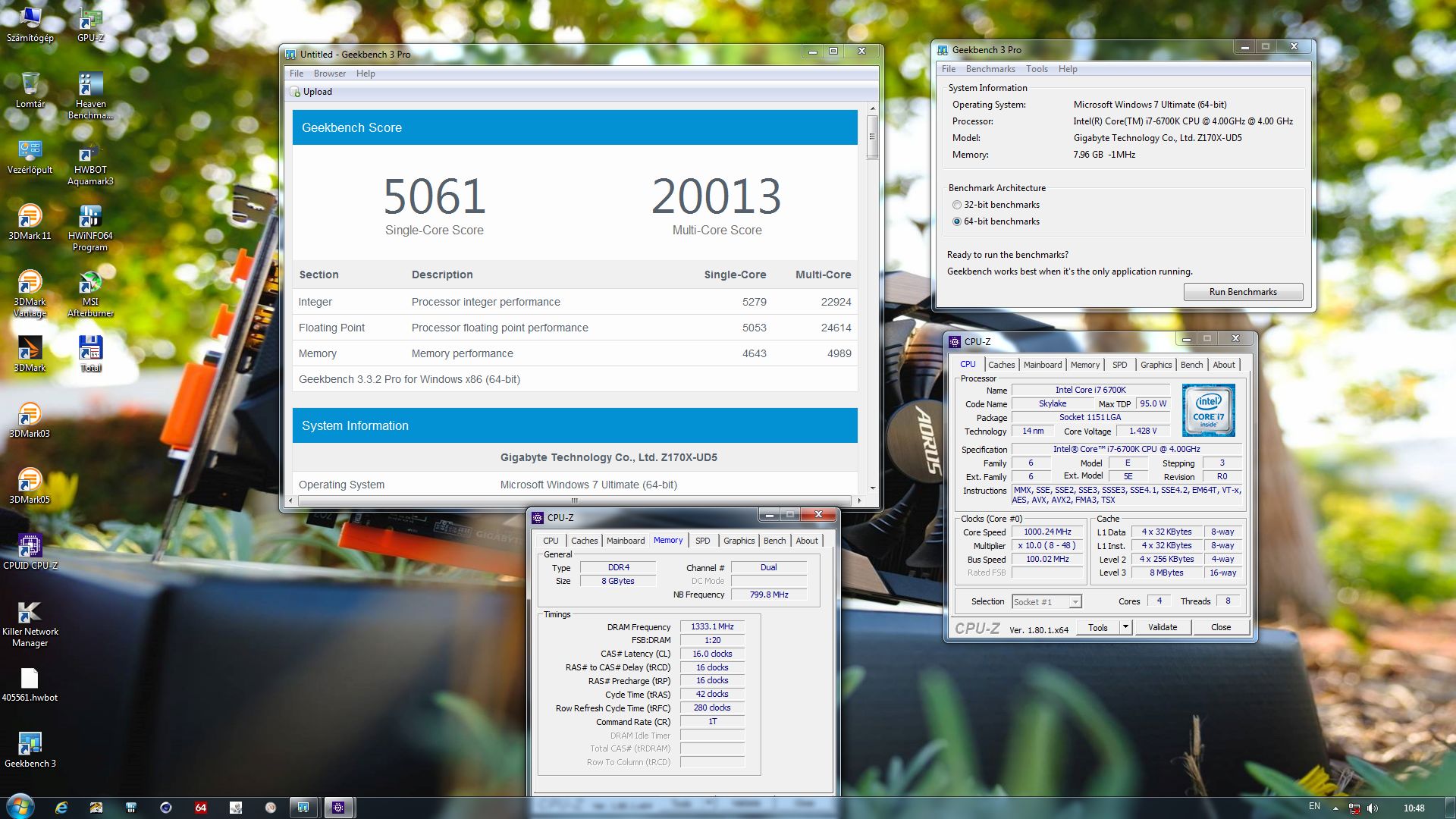Open the Browser menu in results window
Image resolution: width=1456 pixels, height=819 pixels.
click(x=330, y=74)
